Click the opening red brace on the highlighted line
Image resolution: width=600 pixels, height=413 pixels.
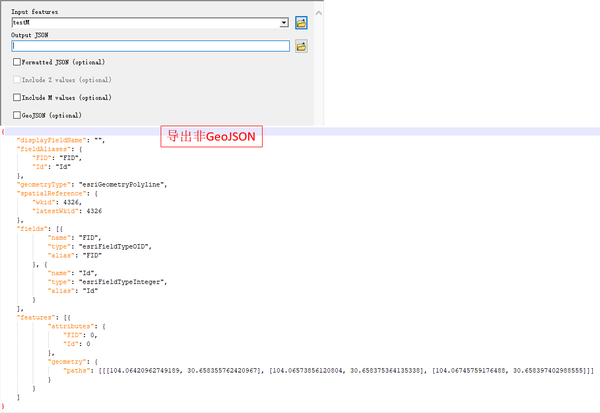pyautogui.click(x=3, y=132)
